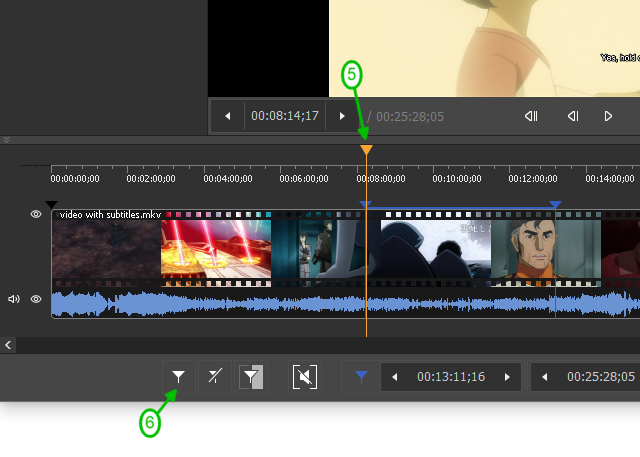
Task: Click ruler label 00:14:00;00
Action: [x=610, y=179]
